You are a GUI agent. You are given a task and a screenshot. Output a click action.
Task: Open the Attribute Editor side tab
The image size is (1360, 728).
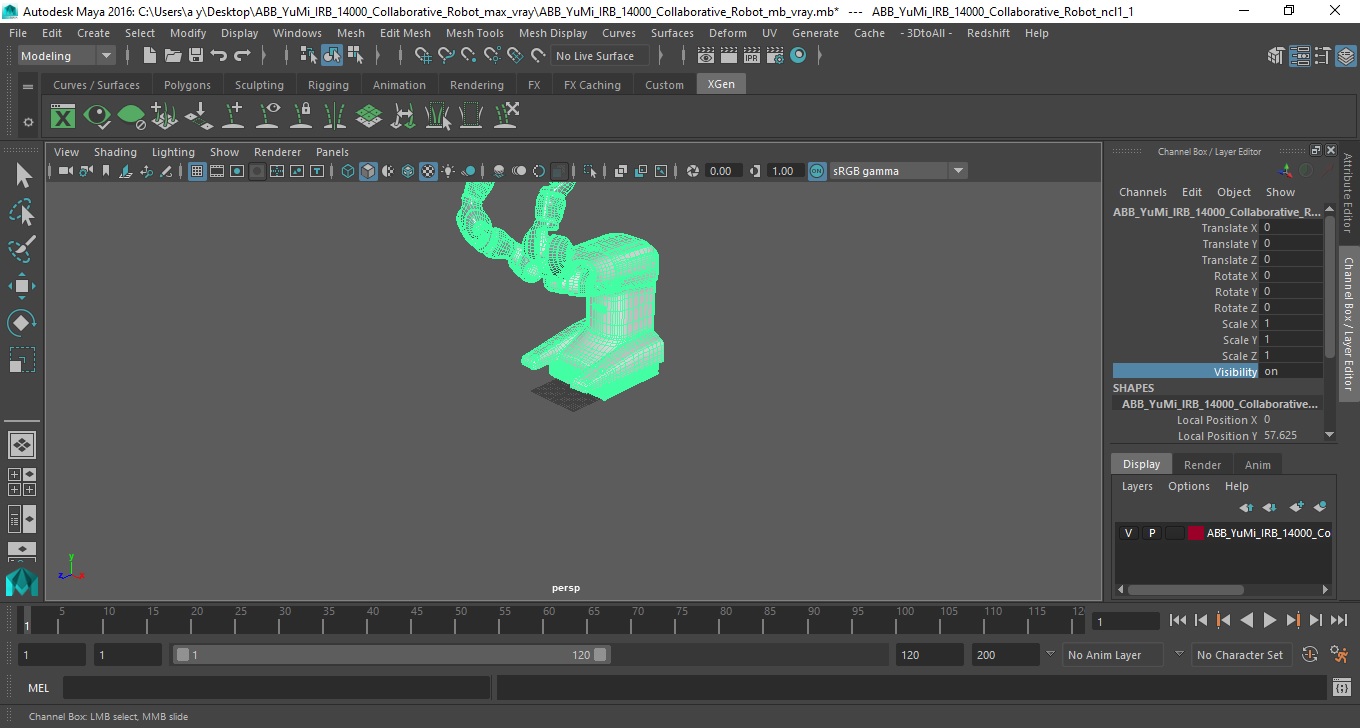pyautogui.click(x=1348, y=193)
